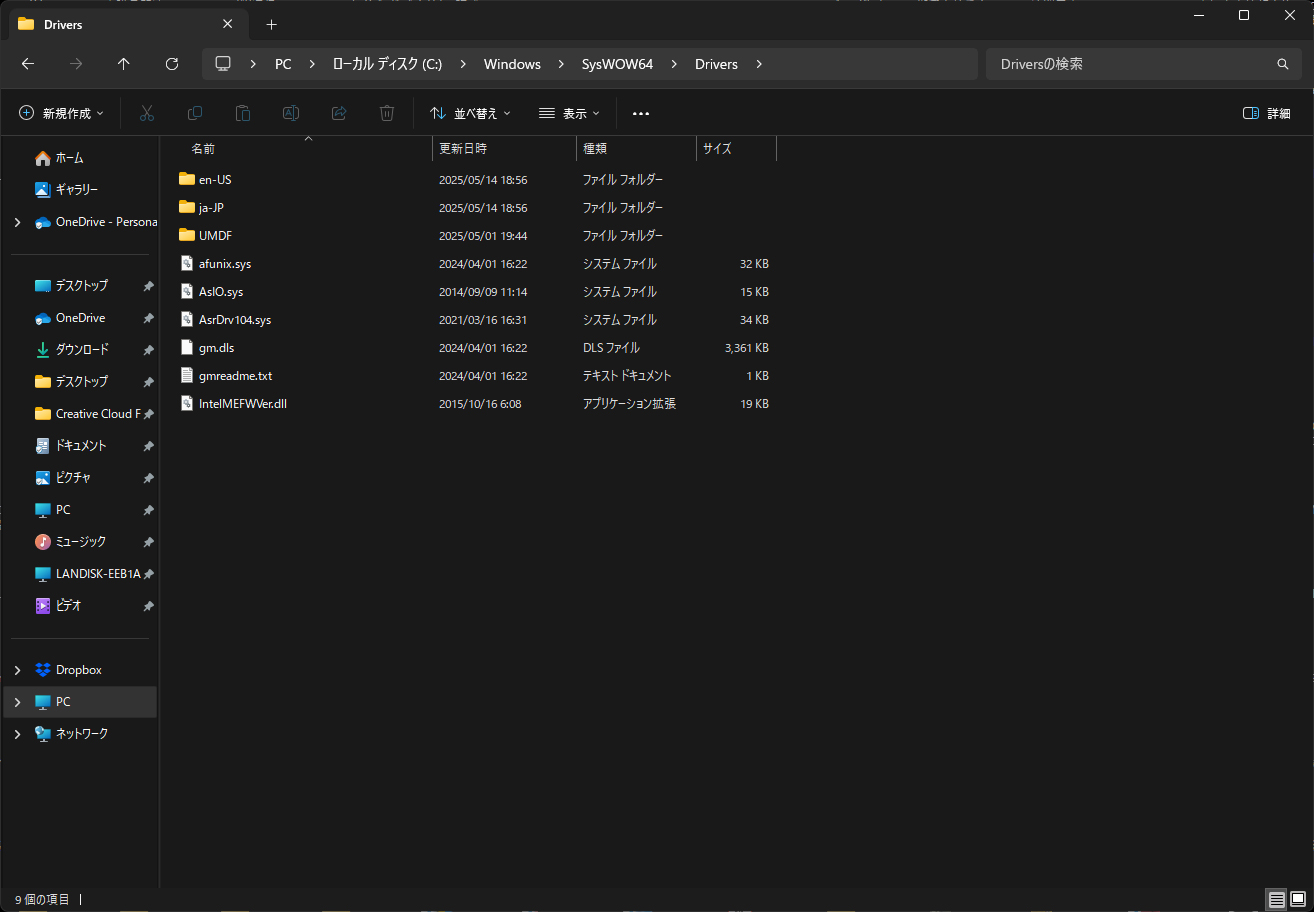Open the 新規作成 new item menu

(x=60, y=113)
